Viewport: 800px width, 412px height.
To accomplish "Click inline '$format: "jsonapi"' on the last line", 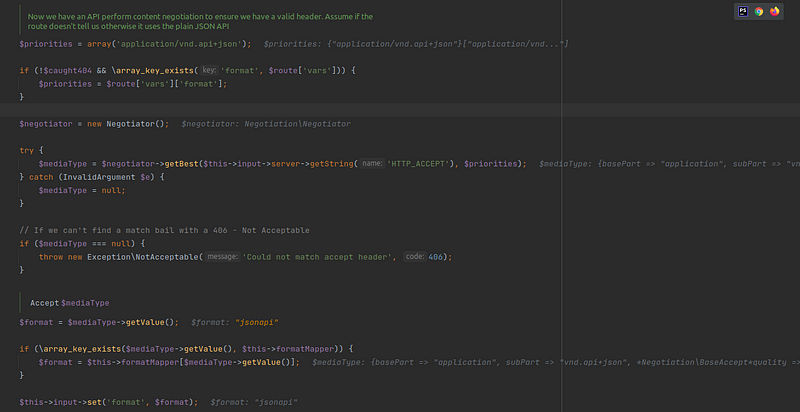I will [x=254, y=402].
